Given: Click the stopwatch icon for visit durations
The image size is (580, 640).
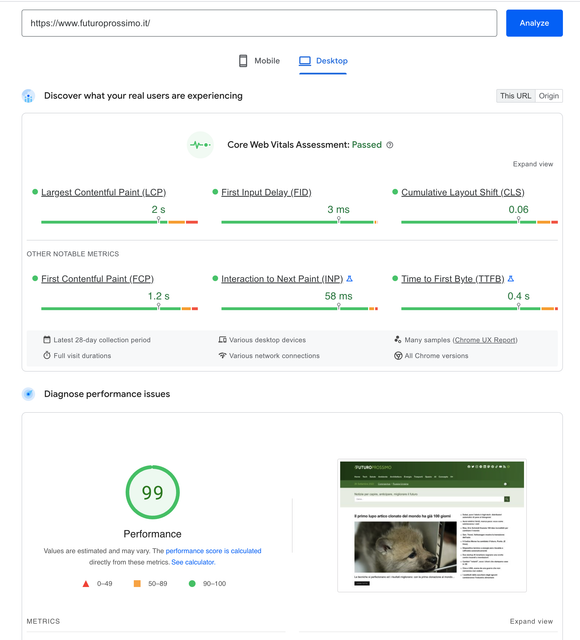Looking at the screenshot, I should click(x=47, y=355).
